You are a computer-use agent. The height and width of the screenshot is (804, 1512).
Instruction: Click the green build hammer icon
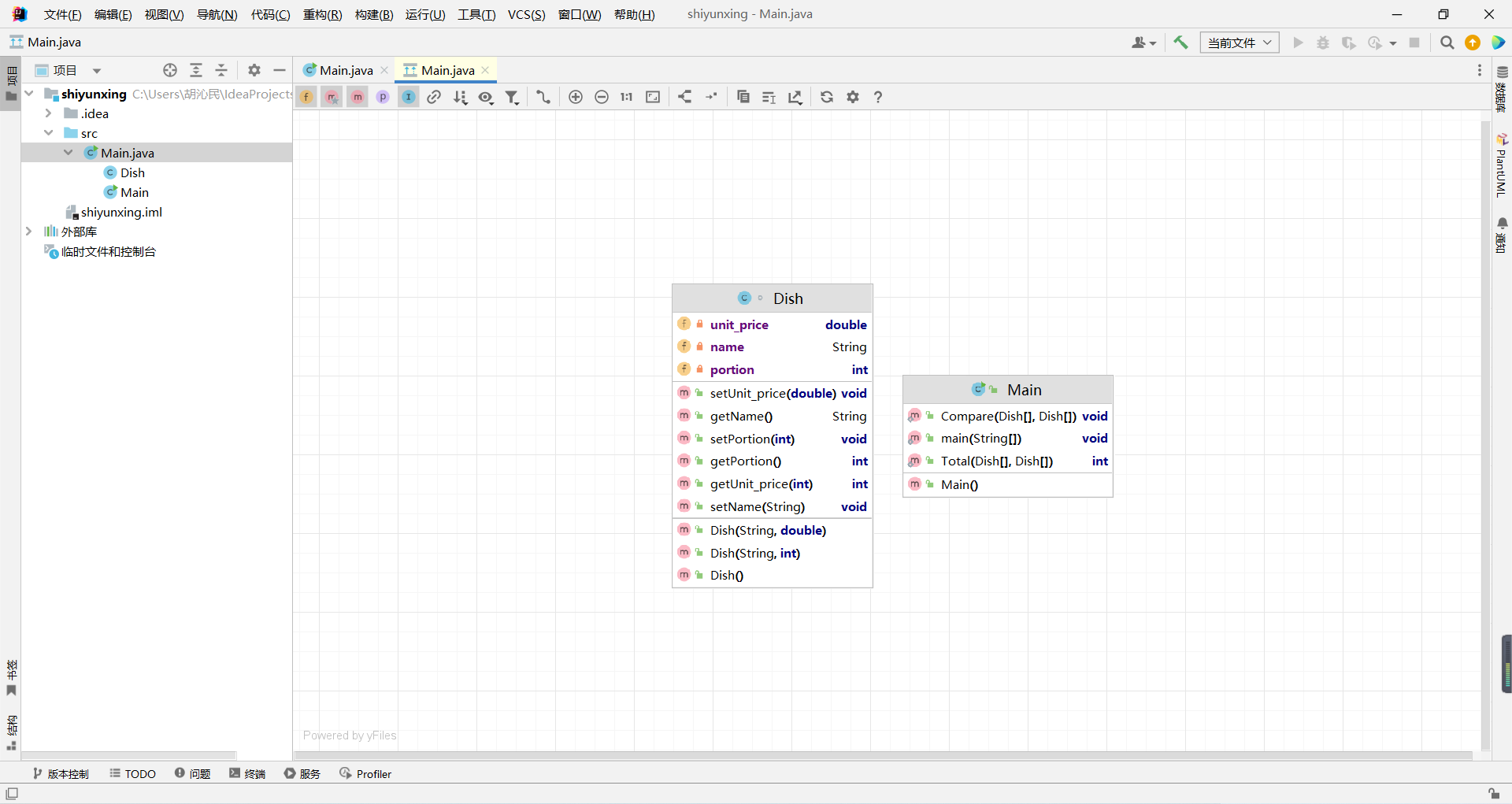pos(1180,43)
